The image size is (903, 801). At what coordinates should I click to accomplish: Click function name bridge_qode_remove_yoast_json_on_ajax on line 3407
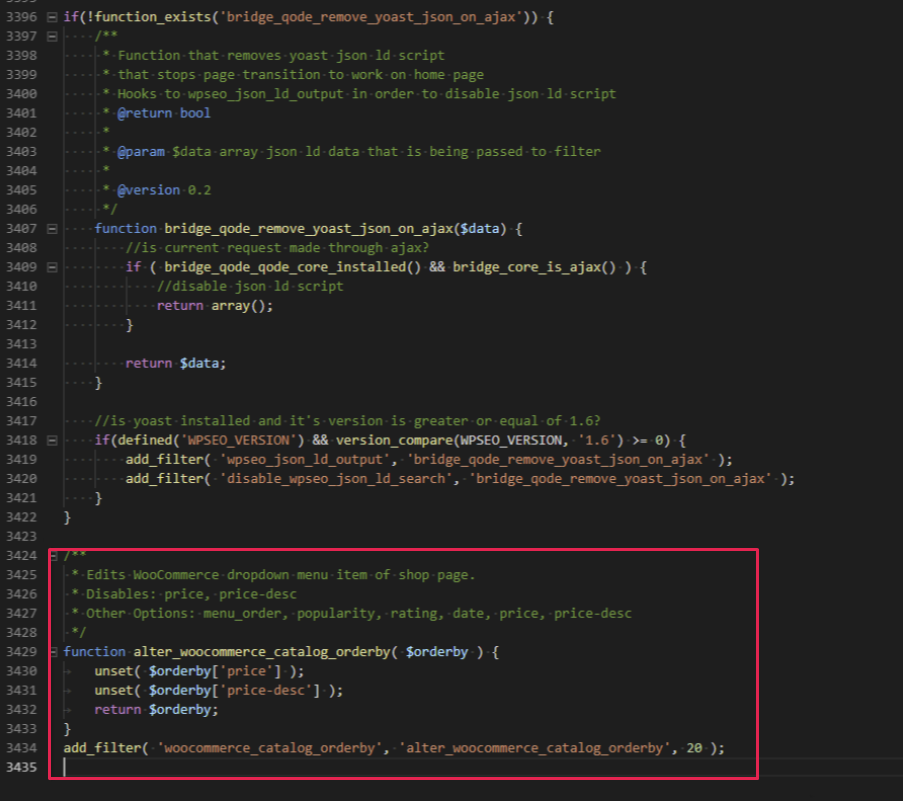[x=309, y=229]
